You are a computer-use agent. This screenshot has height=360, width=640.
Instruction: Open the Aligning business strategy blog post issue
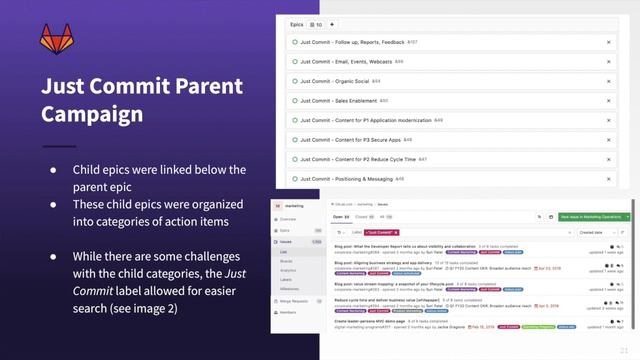(x=383, y=263)
